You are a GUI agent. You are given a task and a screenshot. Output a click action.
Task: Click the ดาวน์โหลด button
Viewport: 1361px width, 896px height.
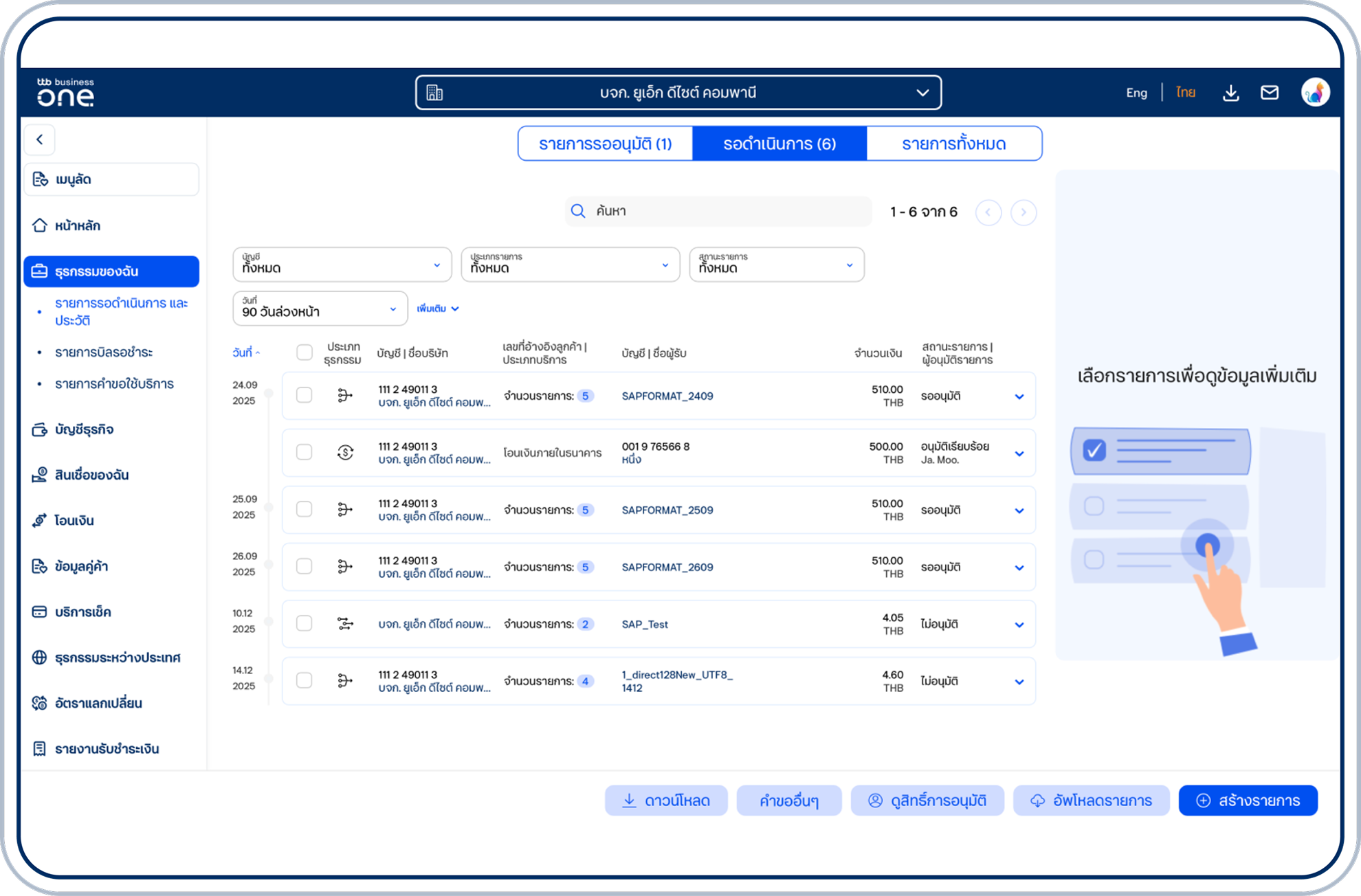click(x=665, y=800)
